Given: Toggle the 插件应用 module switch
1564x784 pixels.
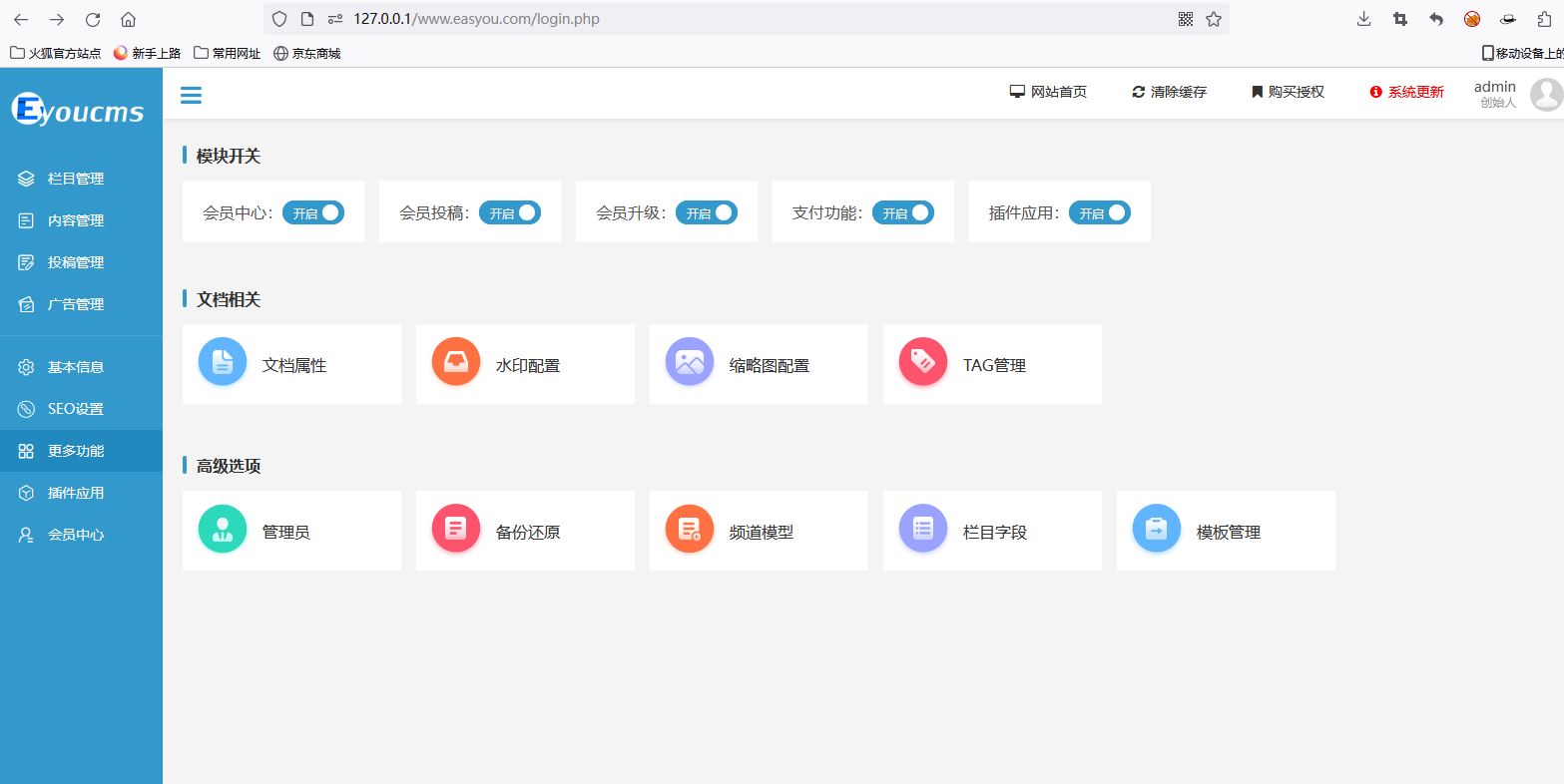Looking at the screenshot, I should tap(1100, 212).
